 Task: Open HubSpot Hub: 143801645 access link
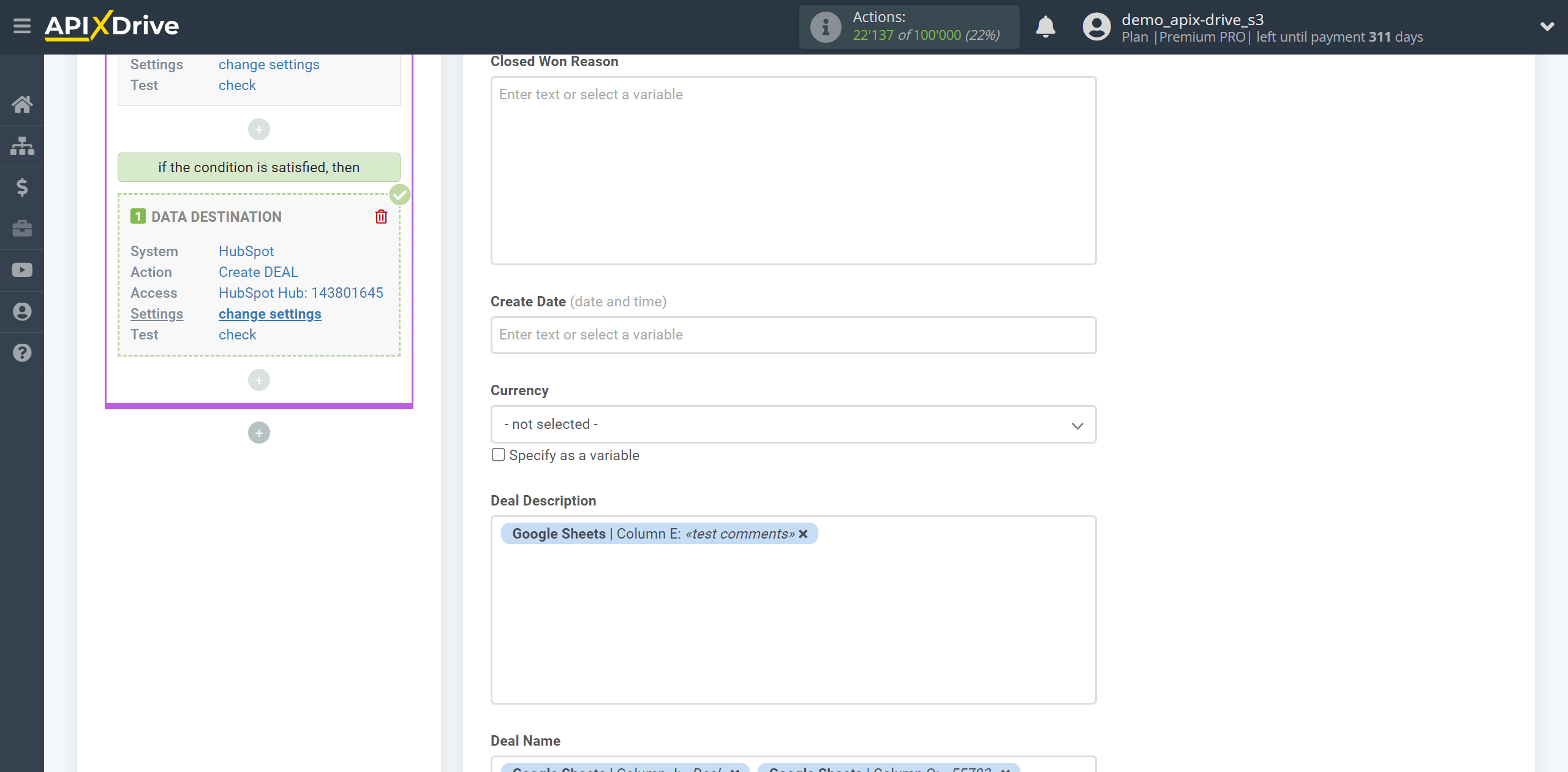click(301, 293)
